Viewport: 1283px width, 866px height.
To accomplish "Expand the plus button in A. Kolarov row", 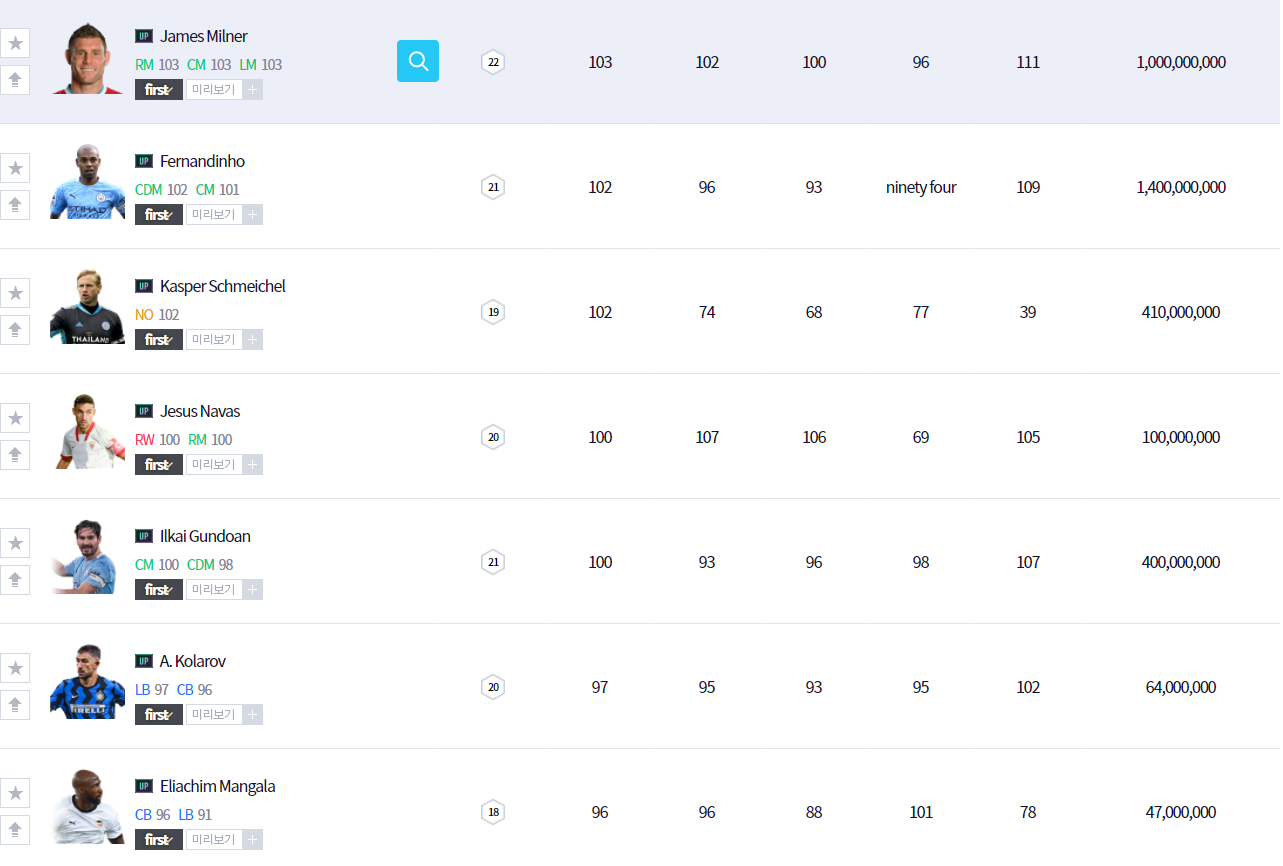I will pos(253,715).
